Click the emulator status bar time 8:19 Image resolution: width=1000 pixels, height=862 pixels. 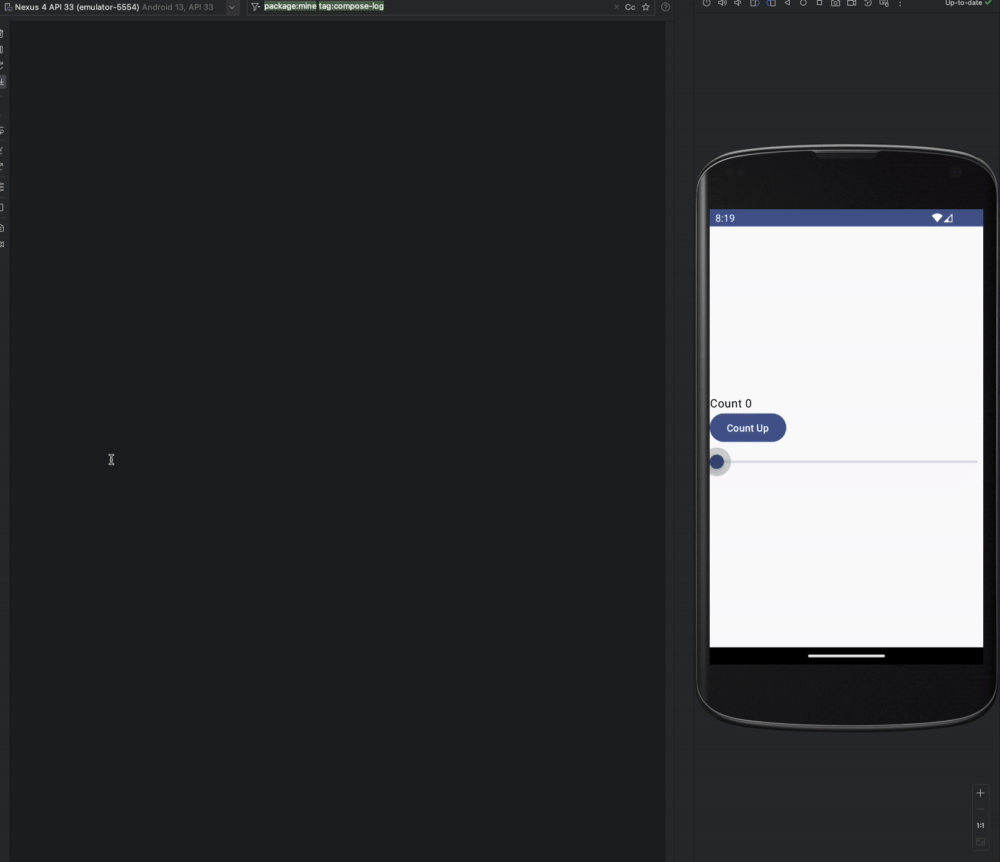(725, 218)
